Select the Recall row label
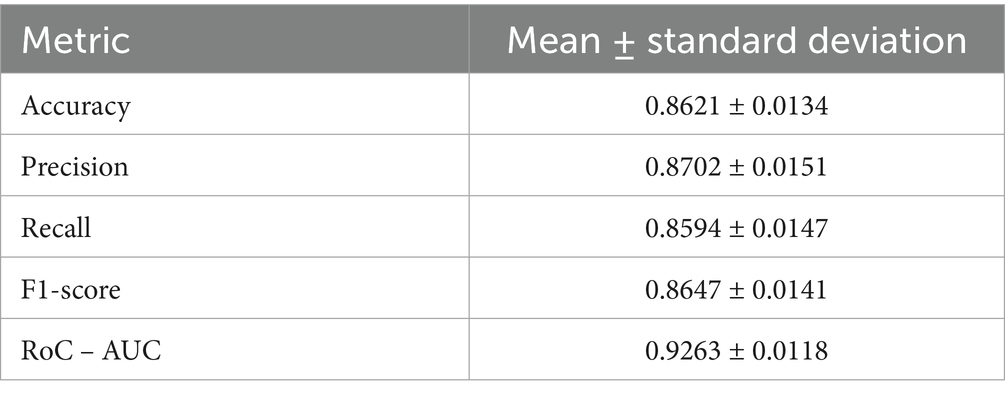The height and width of the screenshot is (398, 1005). click(x=56, y=228)
